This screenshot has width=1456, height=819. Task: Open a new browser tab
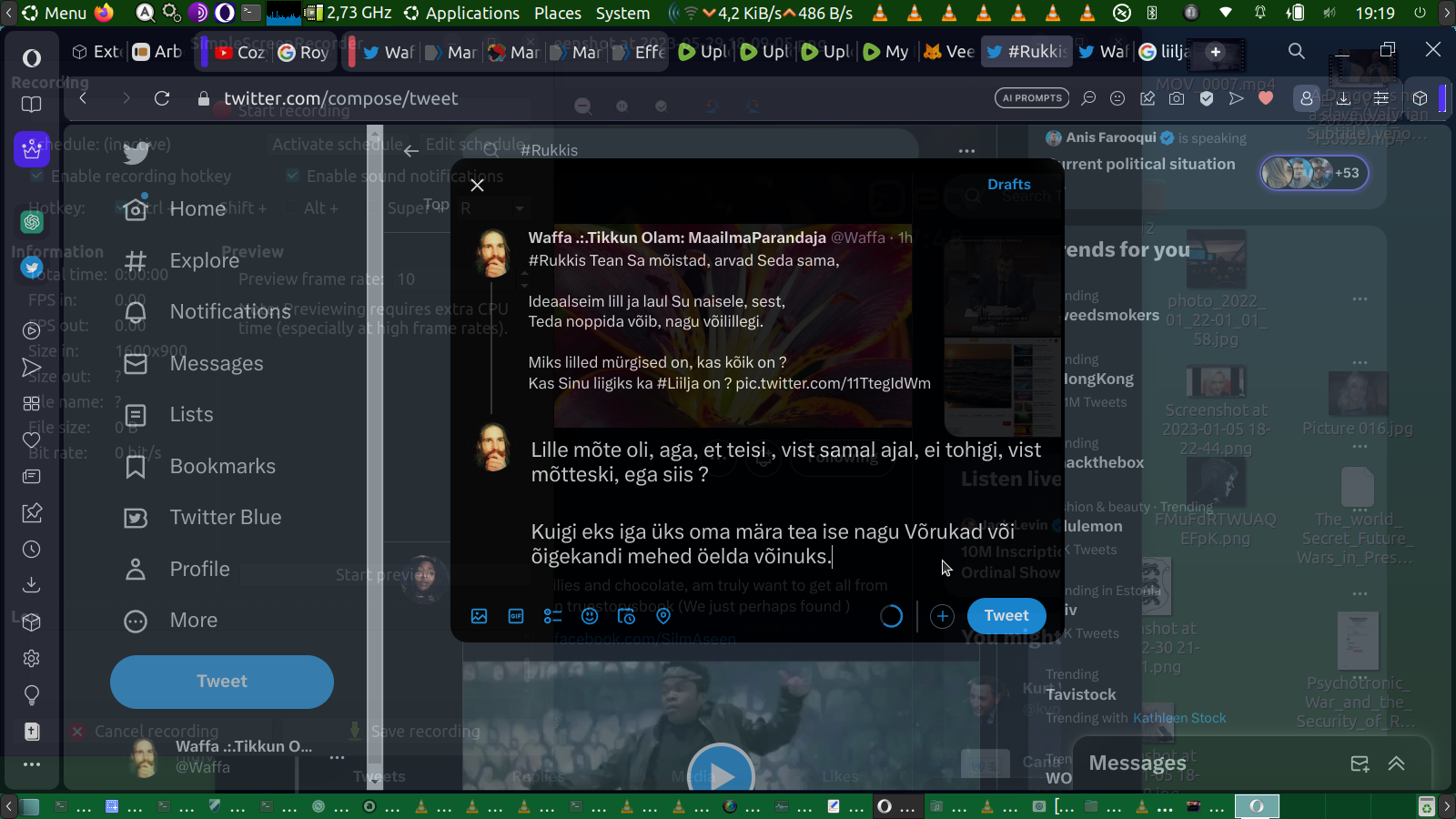[x=1216, y=52]
